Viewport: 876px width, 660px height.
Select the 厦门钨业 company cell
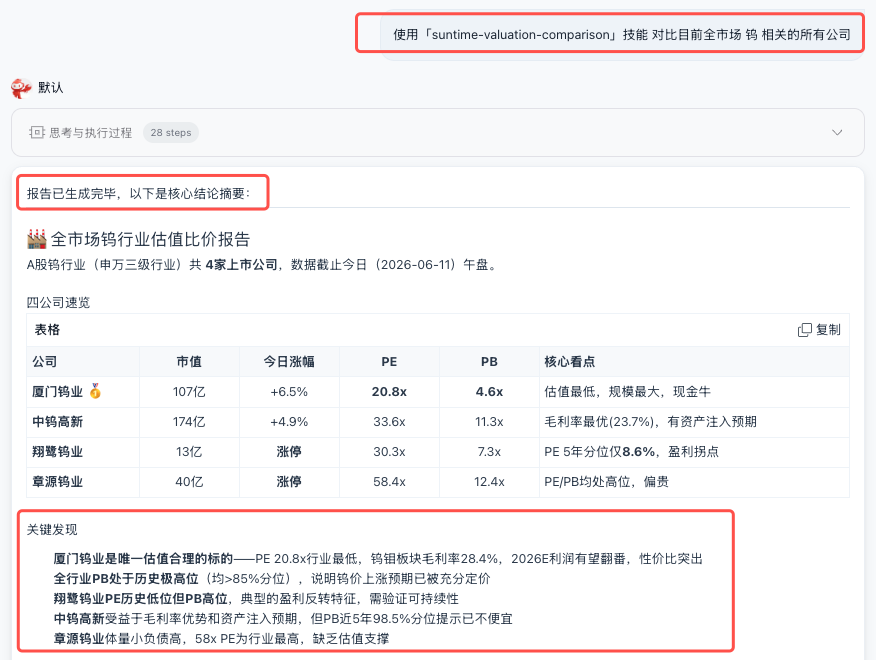point(83,392)
